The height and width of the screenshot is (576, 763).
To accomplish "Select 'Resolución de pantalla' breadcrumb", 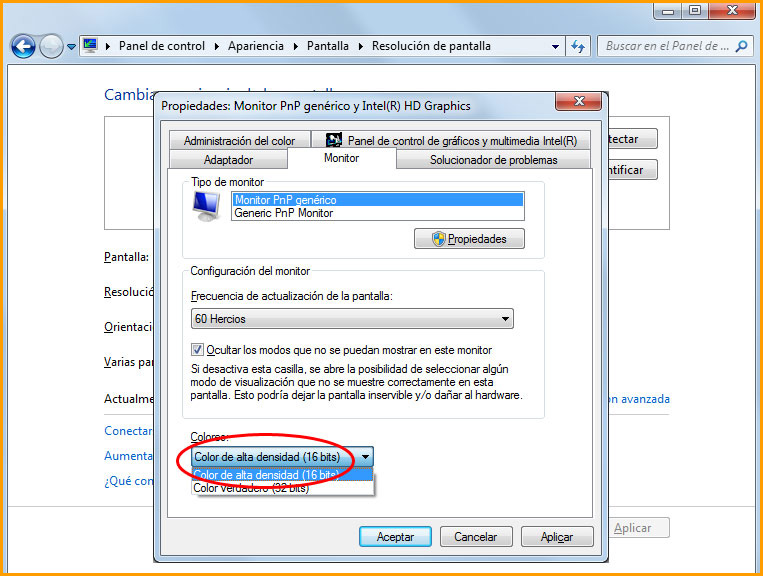I will point(431,46).
